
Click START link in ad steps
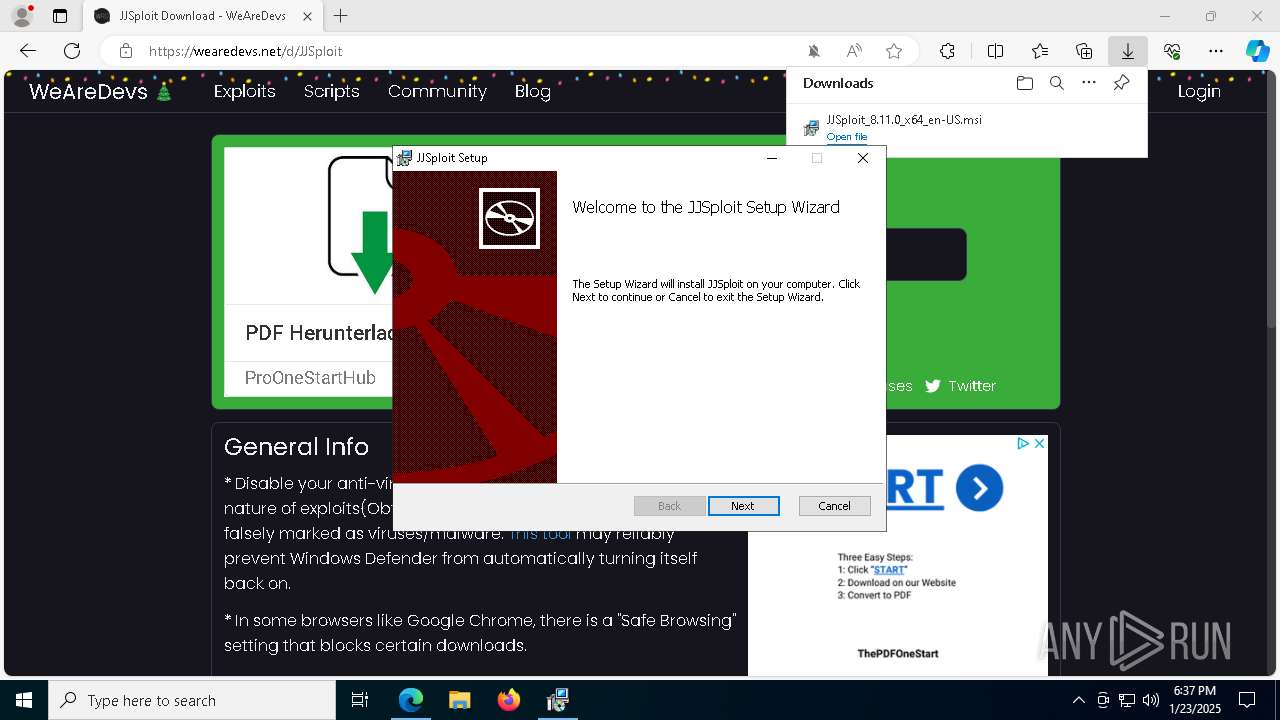tap(889, 570)
